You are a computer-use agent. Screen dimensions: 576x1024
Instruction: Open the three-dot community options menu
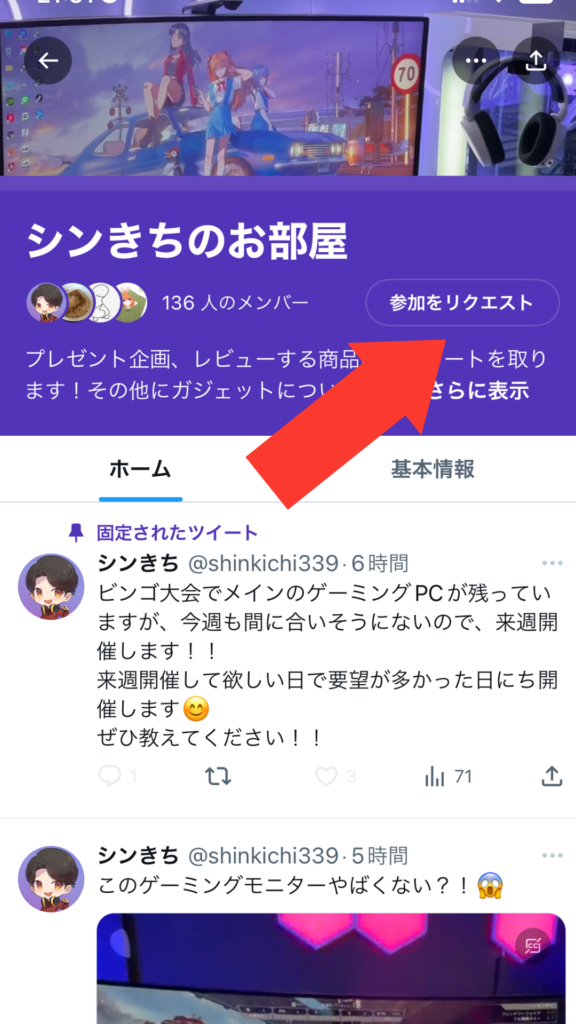[476, 61]
